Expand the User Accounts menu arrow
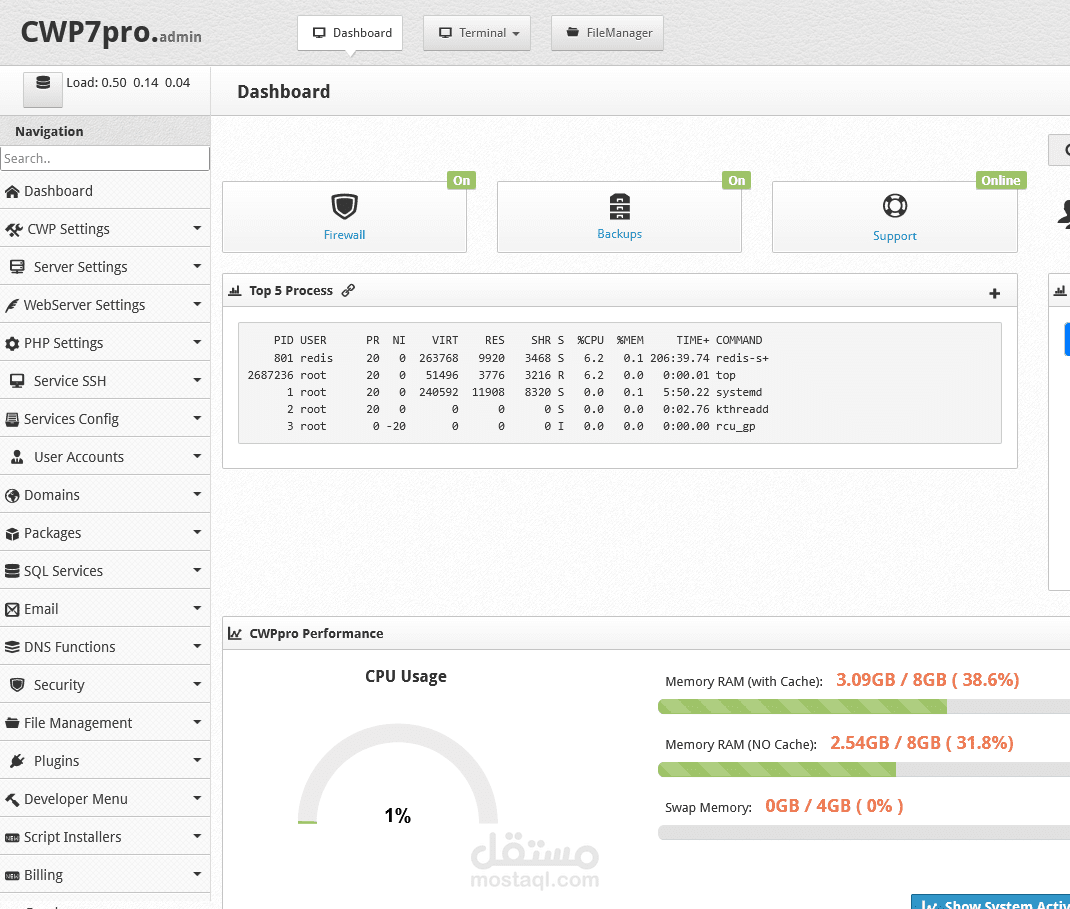1070x909 pixels. 197,456
